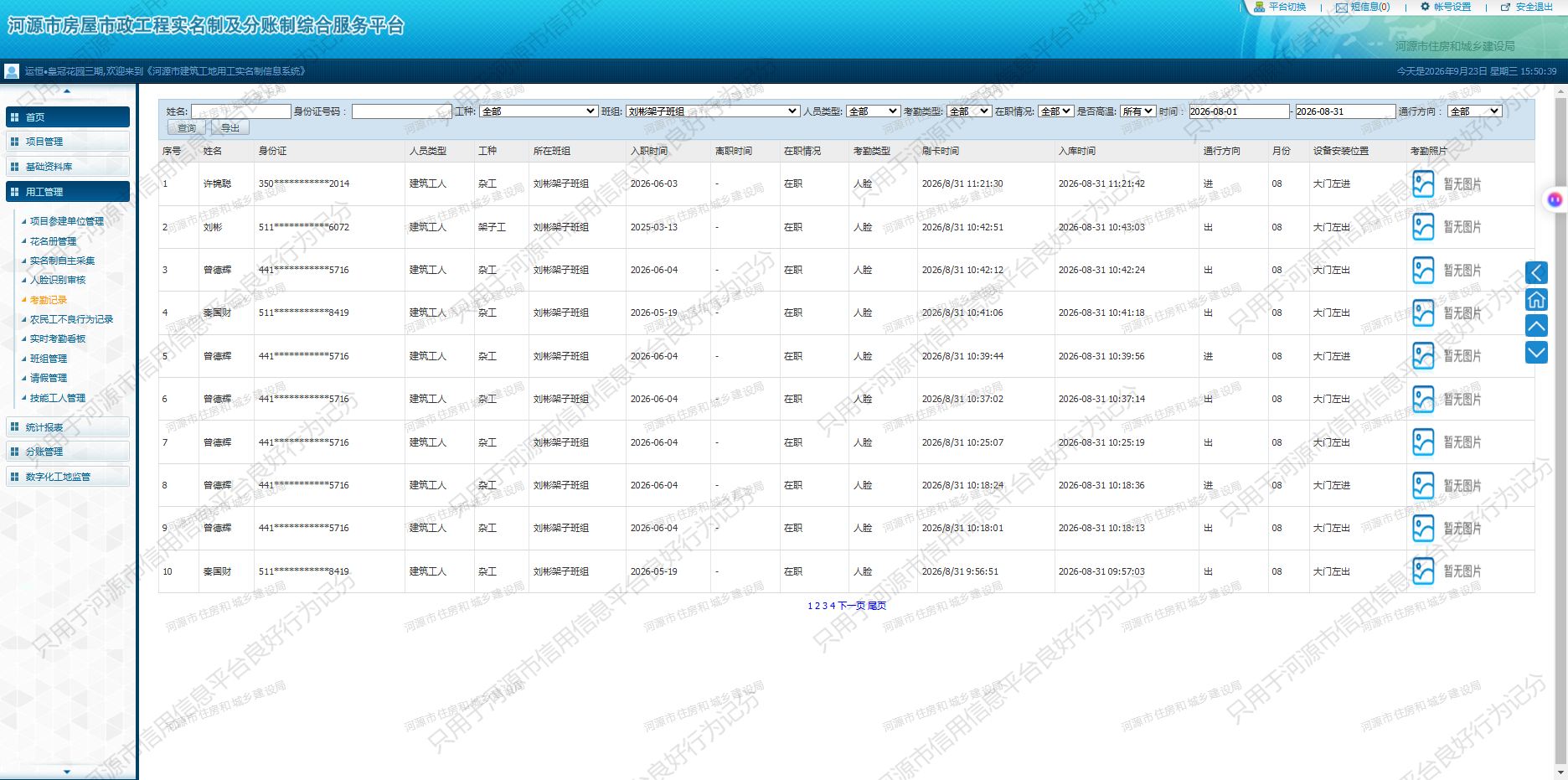Click the 下一页 next page link
The height and width of the screenshot is (780, 1568).
pyautogui.click(x=851, y=606)
